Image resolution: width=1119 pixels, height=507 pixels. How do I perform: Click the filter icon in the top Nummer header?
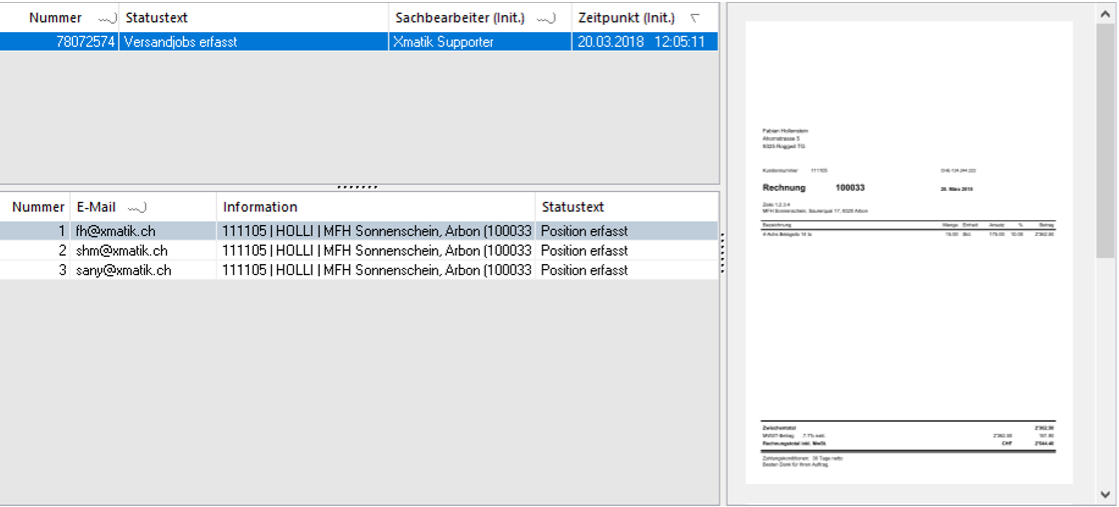(x=106, y=19)
